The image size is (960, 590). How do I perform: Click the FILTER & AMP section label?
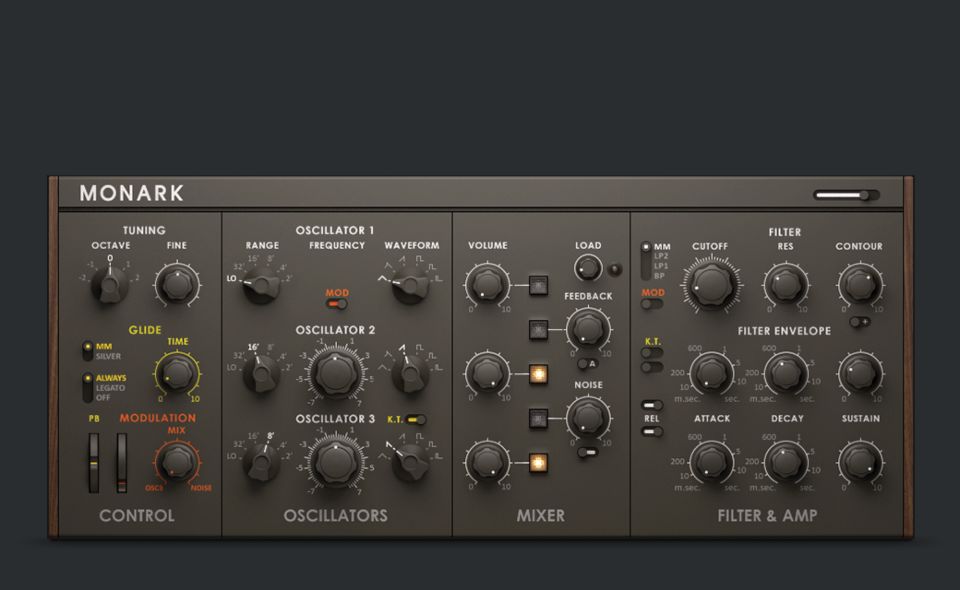(x=767, y=516)
